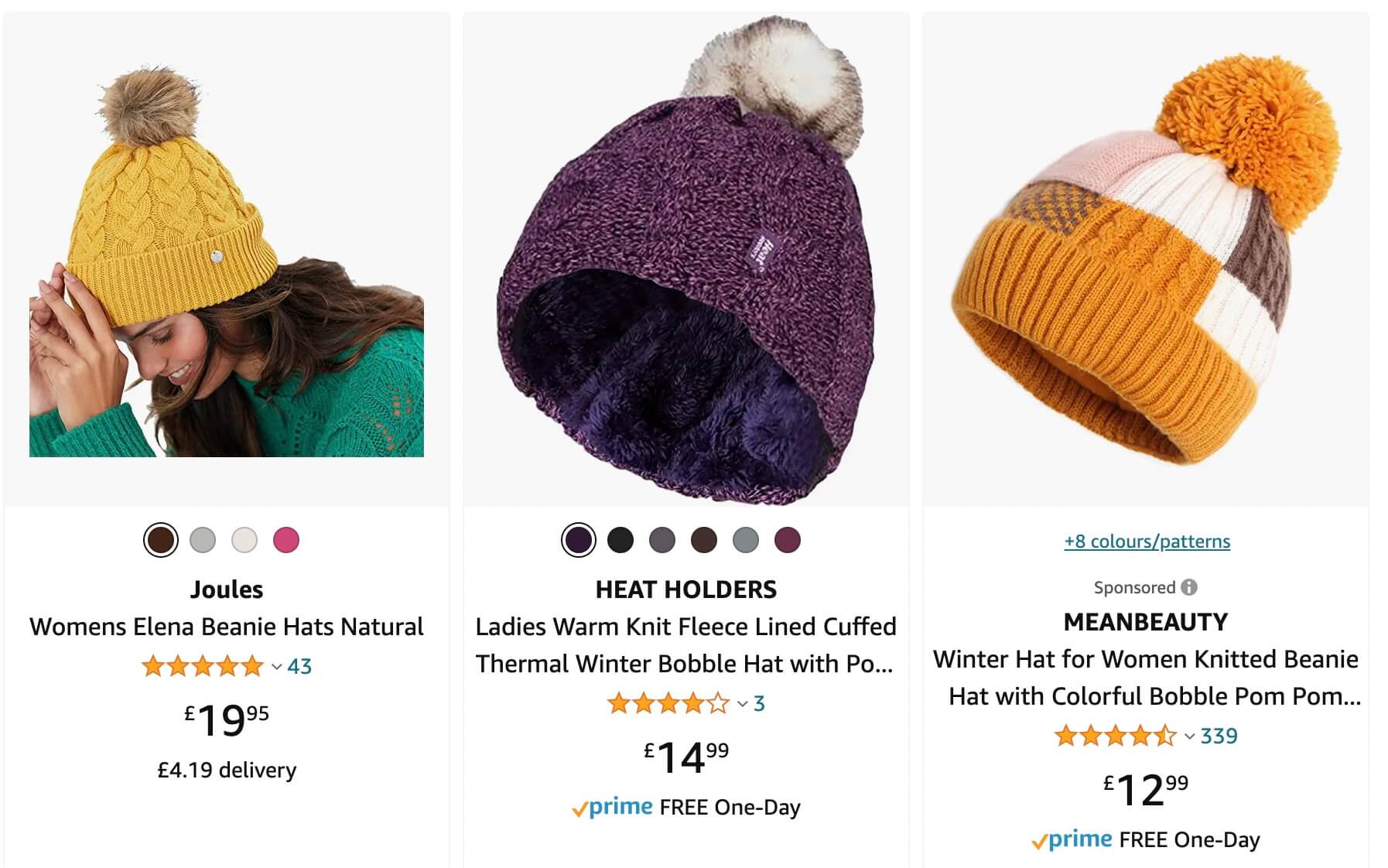Select the black swatch on Heat Holders hat
This screenshot has height=868, width=1388.
coord(620,540)
